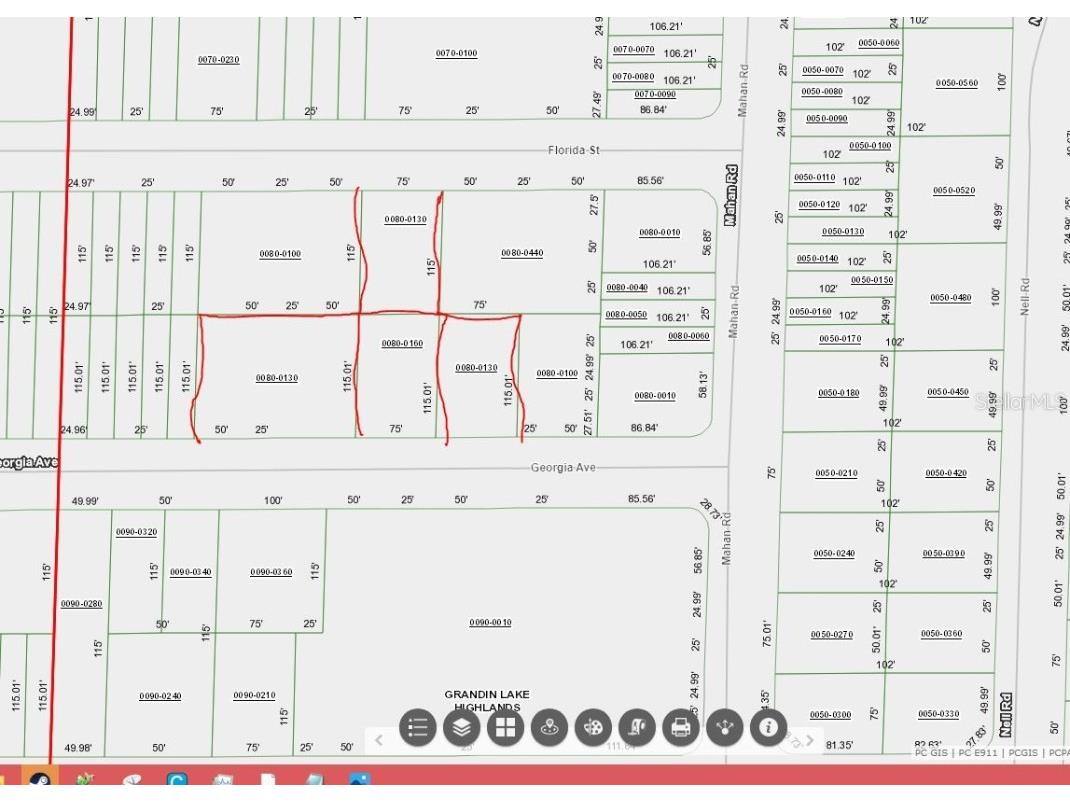Click the PC GIS attribution link
1070x802 pixels.
[x=931, y=753]
